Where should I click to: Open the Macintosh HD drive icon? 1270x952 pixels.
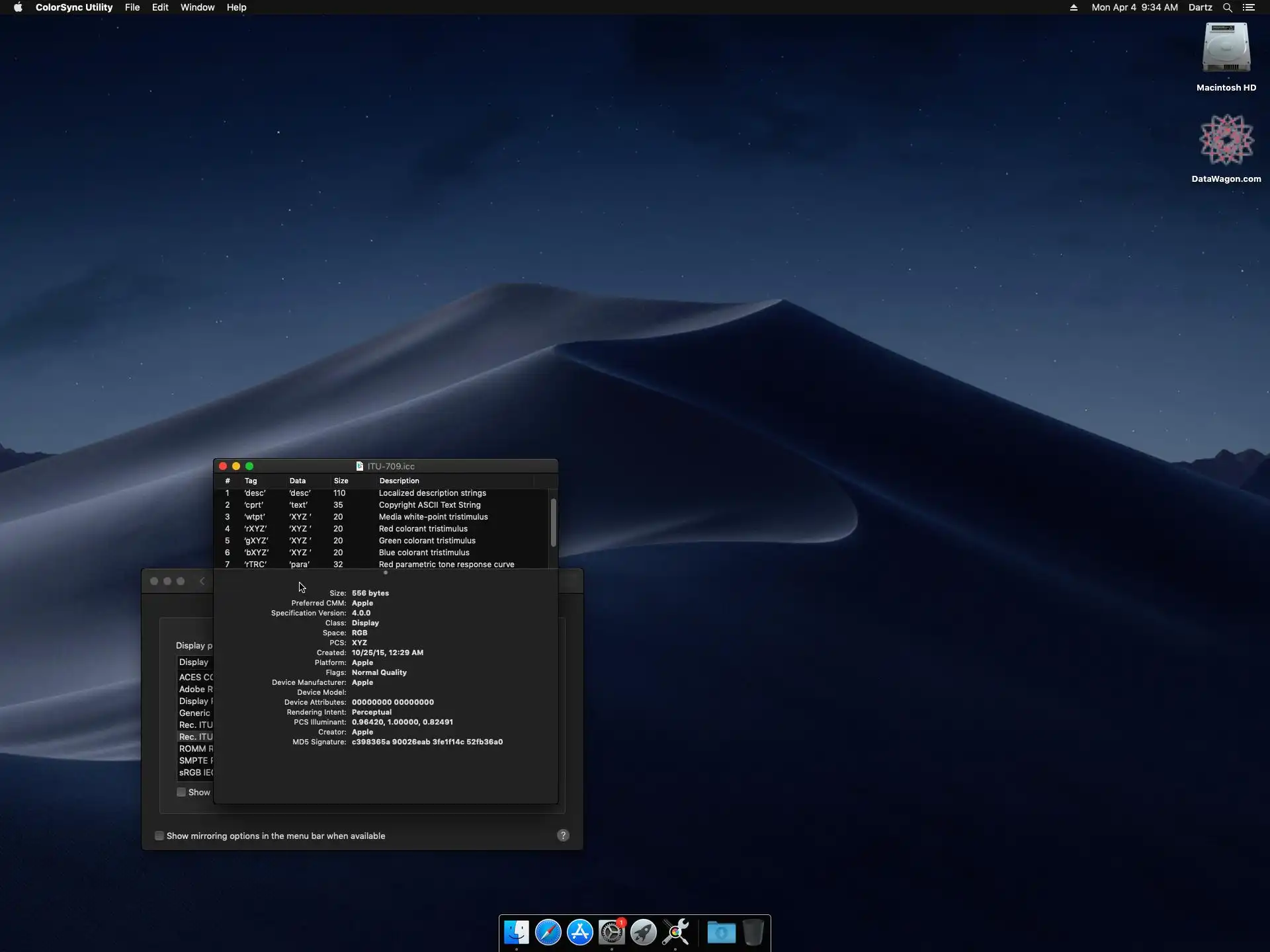click(x=1226, y=48)
